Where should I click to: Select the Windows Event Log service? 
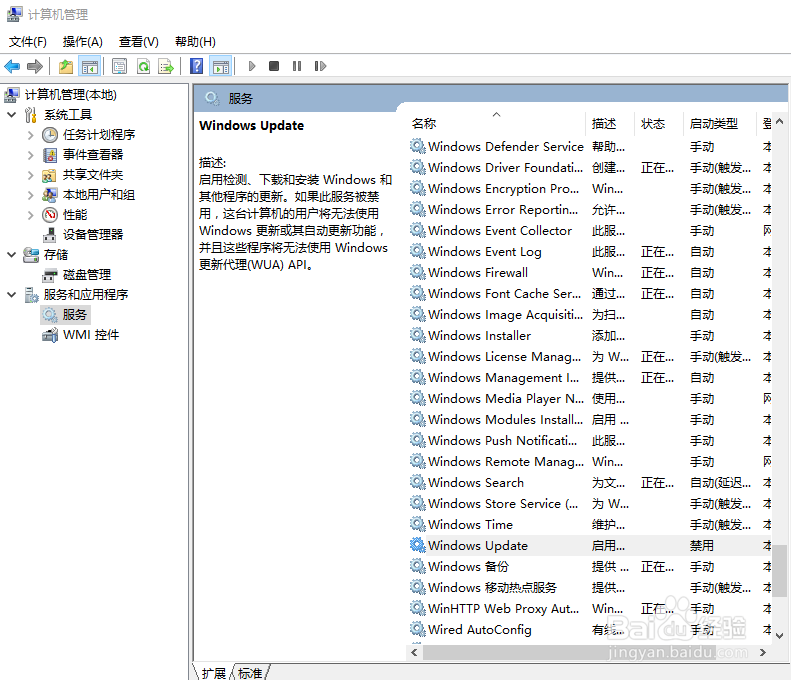click(x=484, y=252)
